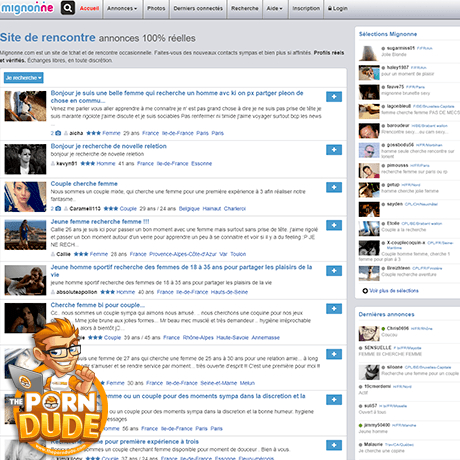This screenshot has width=460, height=460.
Task: Click plus button on aicha's listing
Action: pos(334,97)
